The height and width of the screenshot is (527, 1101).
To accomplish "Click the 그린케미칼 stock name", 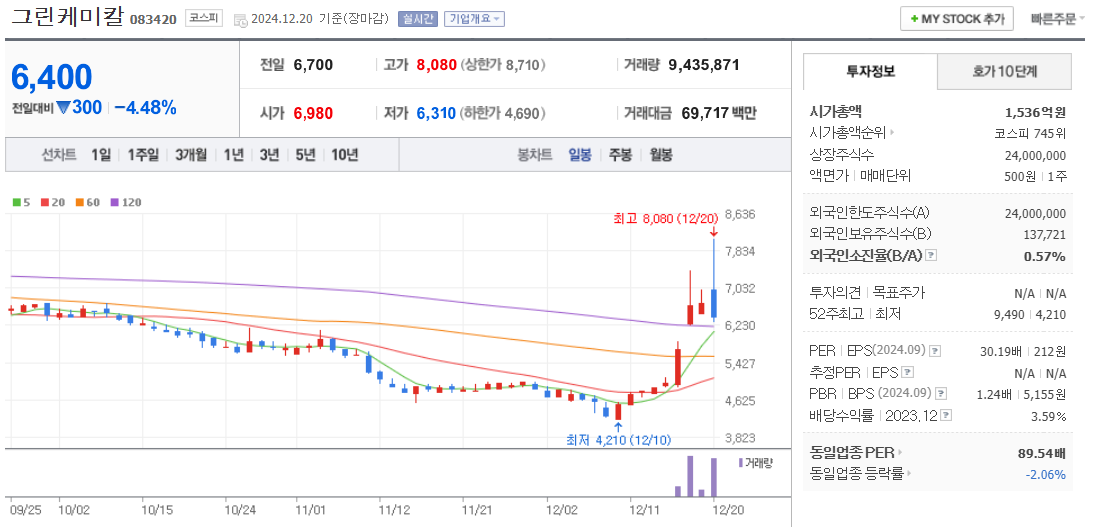I will coord(67,18).
